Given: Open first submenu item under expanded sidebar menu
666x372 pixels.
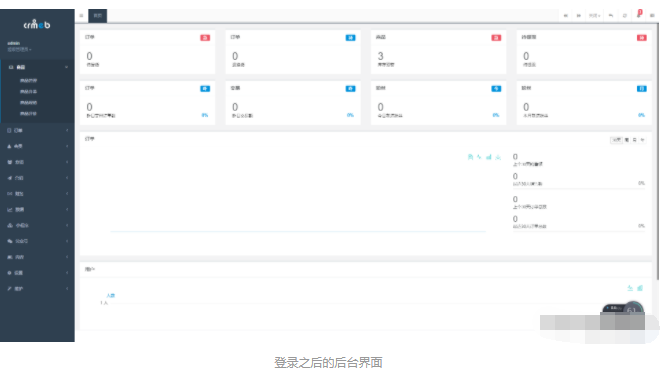Looking at the screenshot, I should [28, 81].
